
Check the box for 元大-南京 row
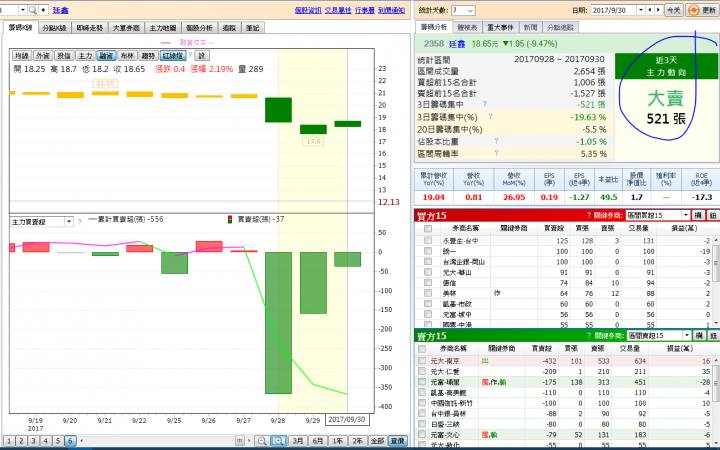click(x=422, y=361)
